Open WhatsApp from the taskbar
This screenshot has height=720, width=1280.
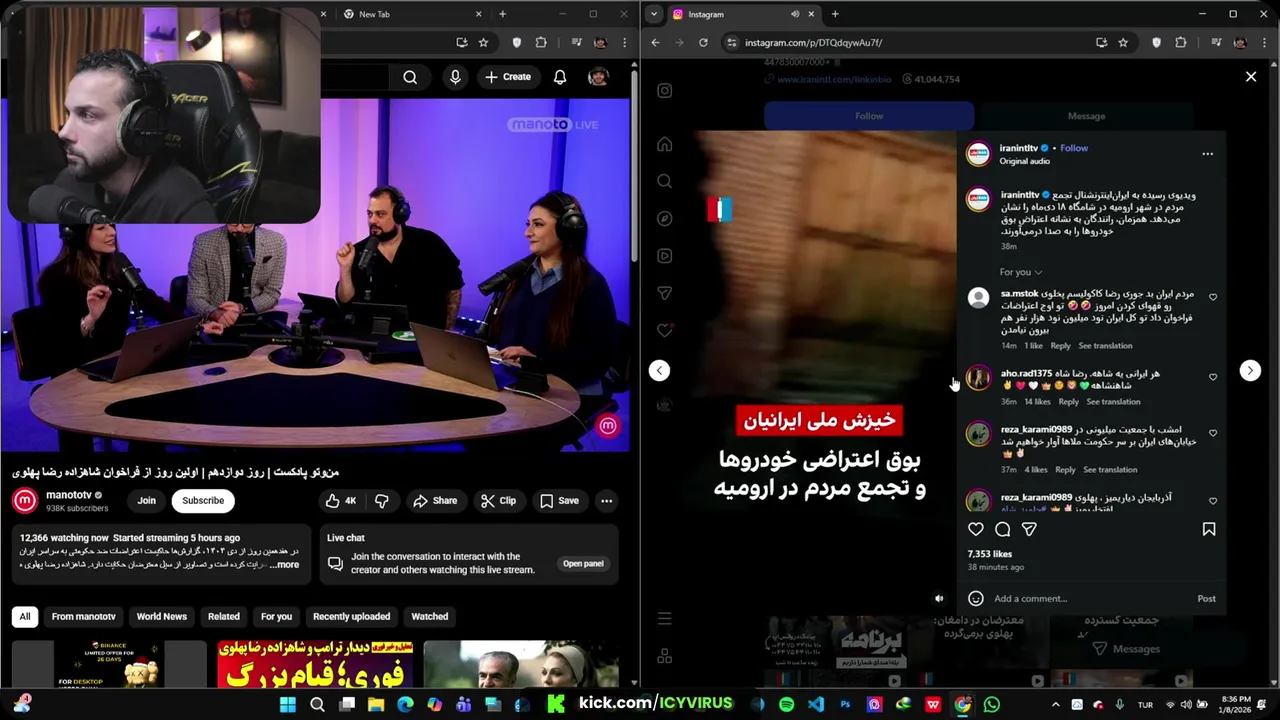pyautogui.click(x=991, y=704)
